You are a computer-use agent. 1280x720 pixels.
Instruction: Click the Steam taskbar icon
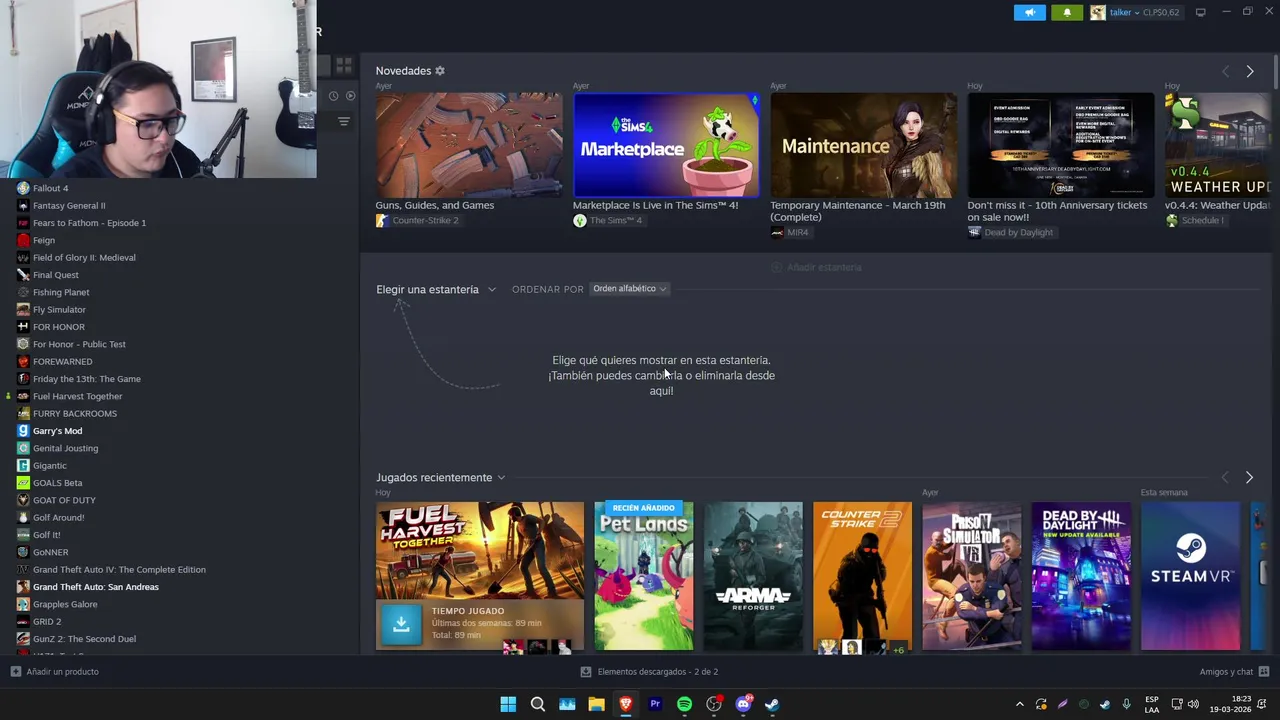[772, 704]
